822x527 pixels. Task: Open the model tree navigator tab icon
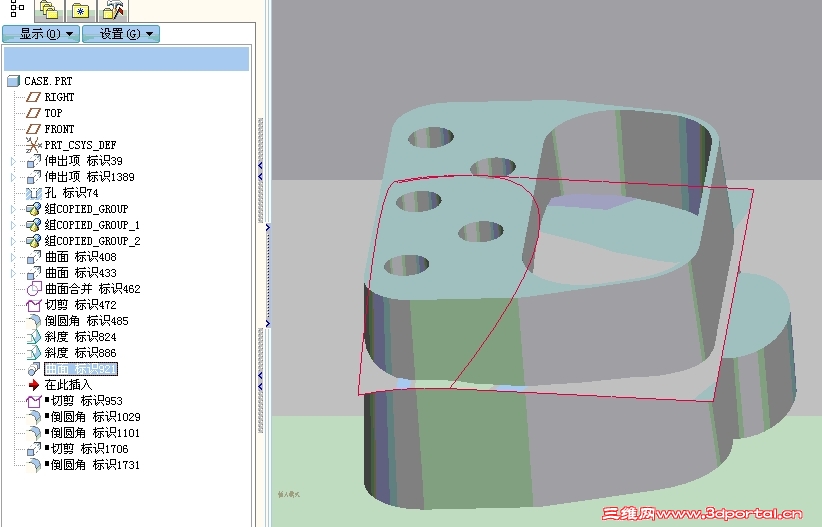(17, 8)
